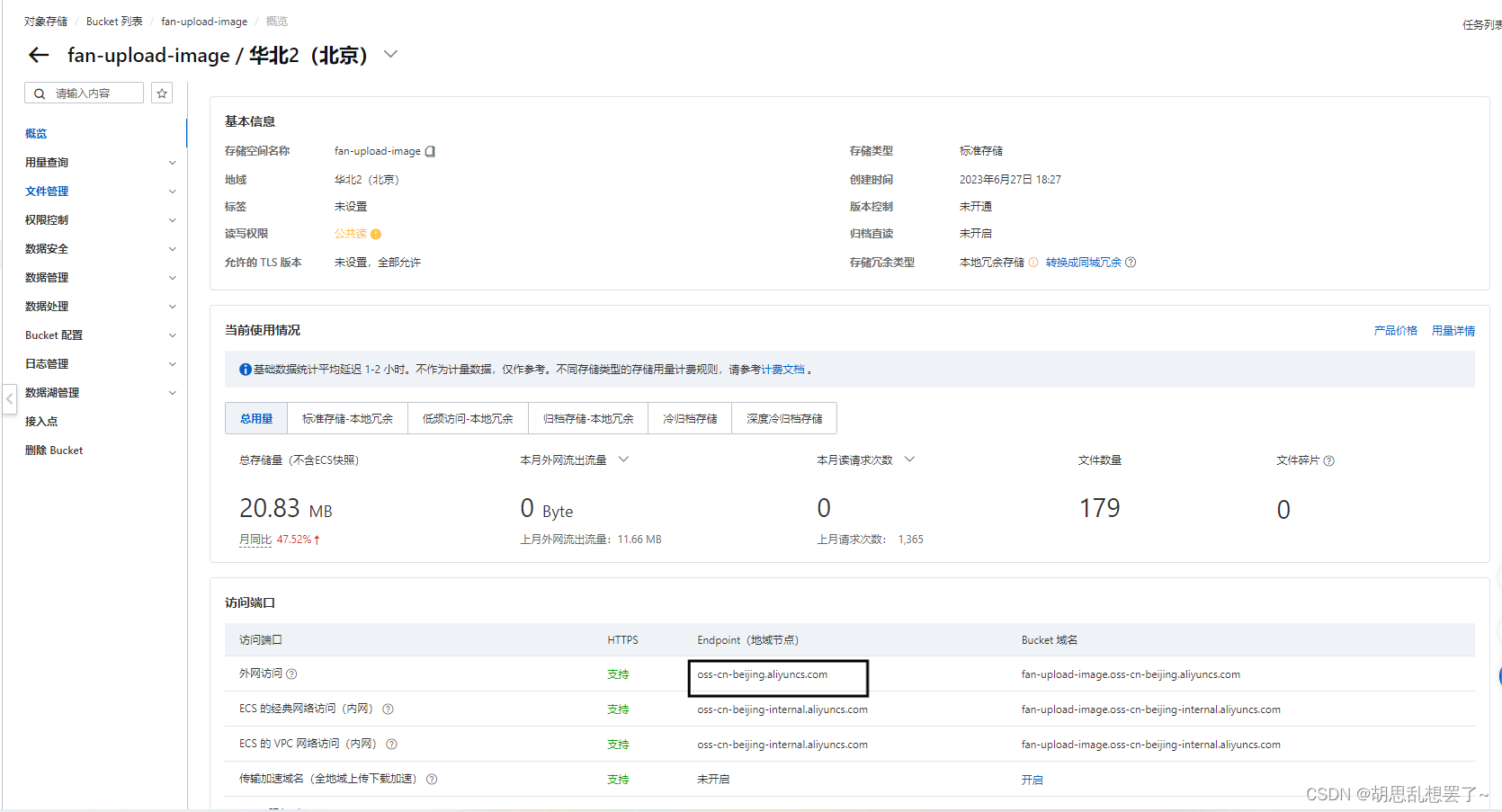Click the 月同比 47.52% text
The image size is (1502, 812).
(280, 540)
